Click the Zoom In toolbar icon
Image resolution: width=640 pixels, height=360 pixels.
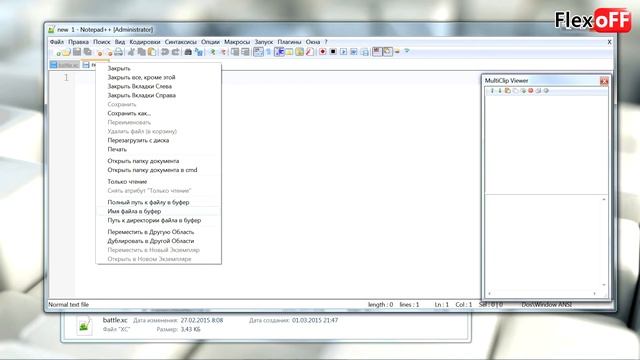213,52
